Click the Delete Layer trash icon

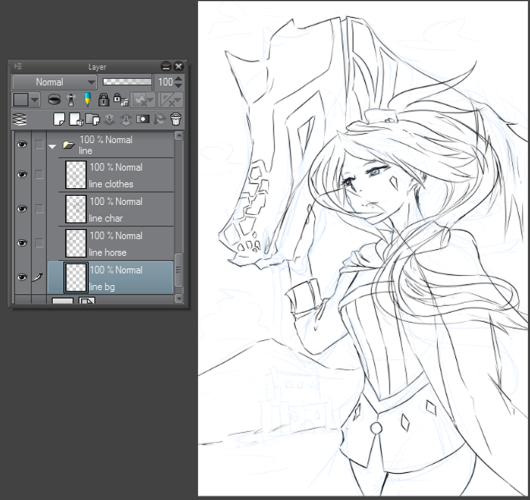pos(176,119)
